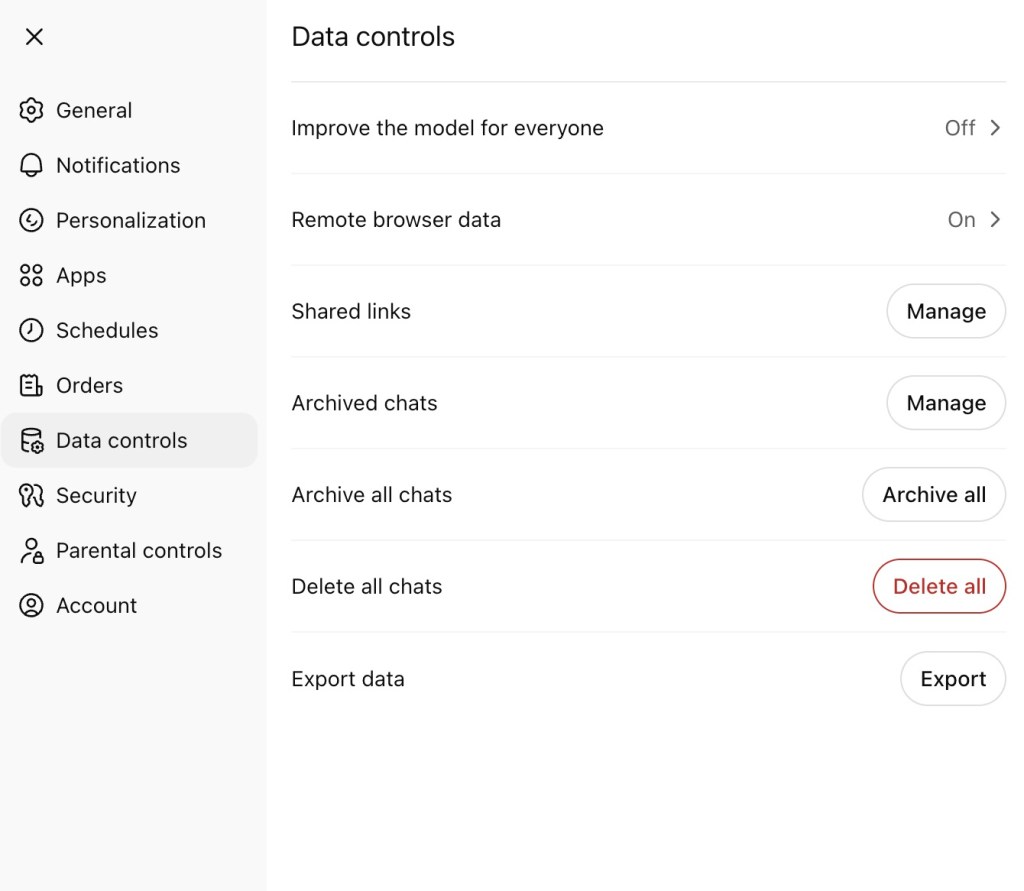1024x891 pixels.
Task: Close the settings panel with X
Action: click(x=34, y=37)
